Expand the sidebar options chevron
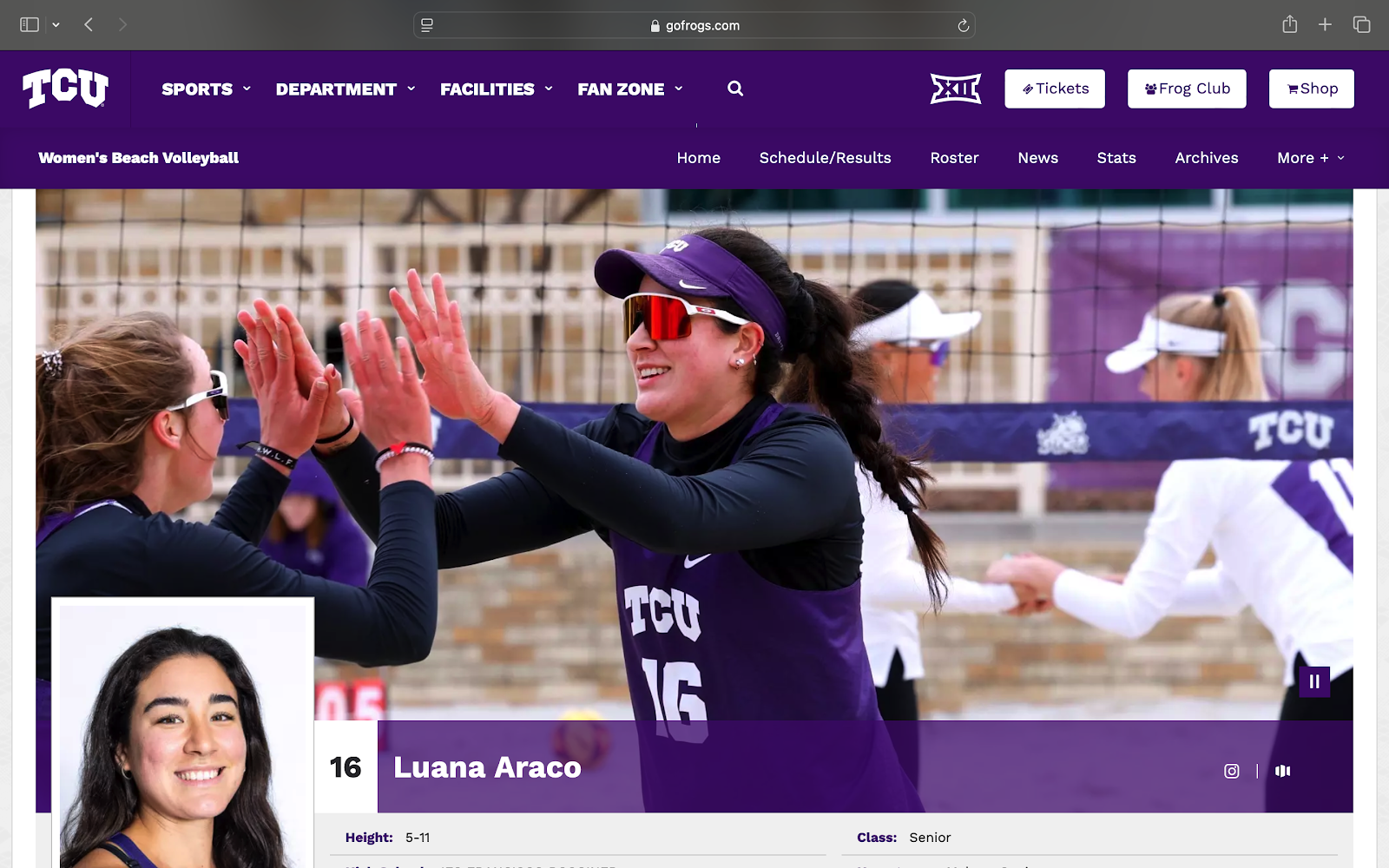The height and width of the screenshot is (868, 1389). point(56,25)
